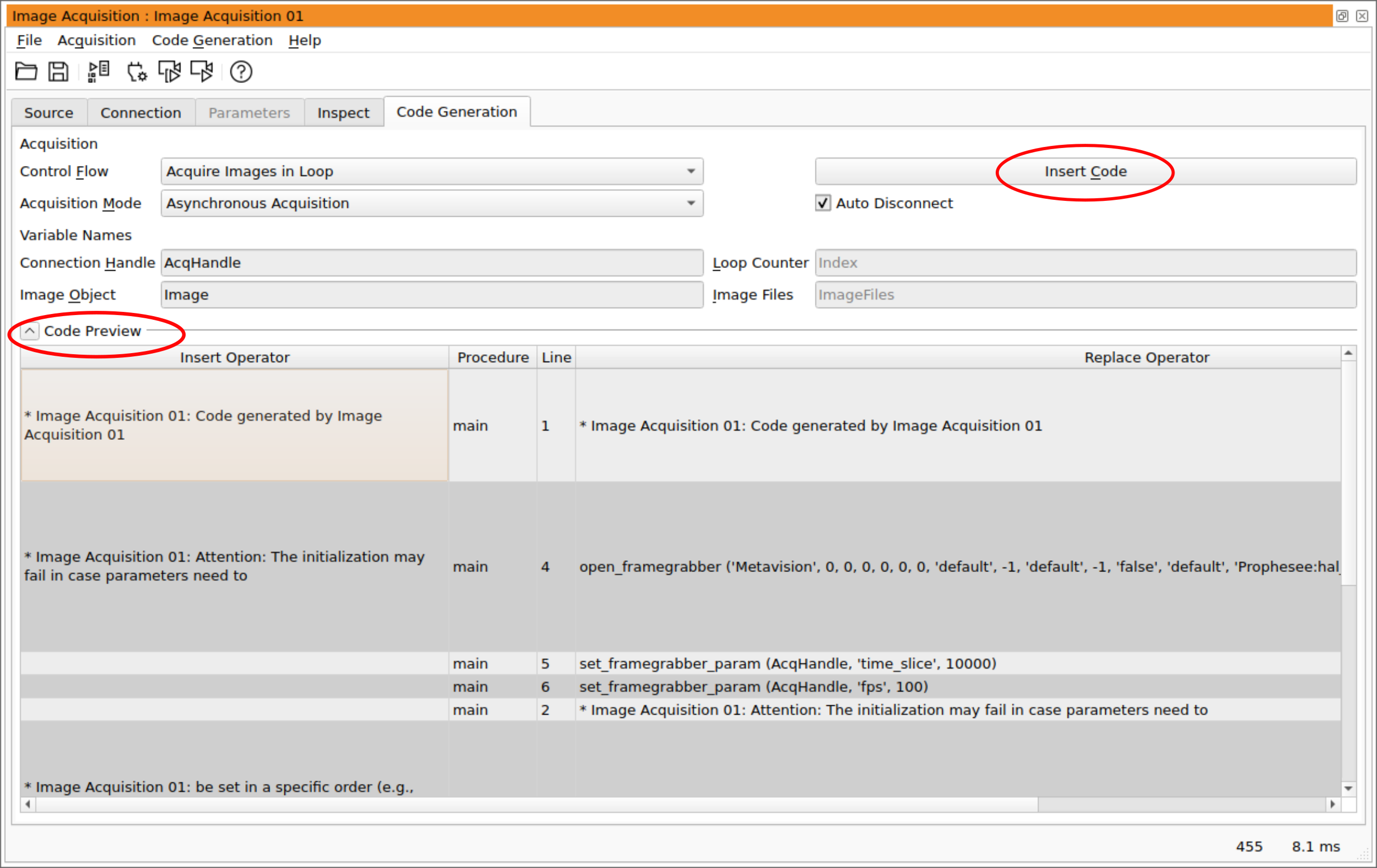The height and width of the screenshot is (868, 1377).
Task: Select first row 'Code generated by Image Acquisition 01' insert cell
Action: coord(234,425)
